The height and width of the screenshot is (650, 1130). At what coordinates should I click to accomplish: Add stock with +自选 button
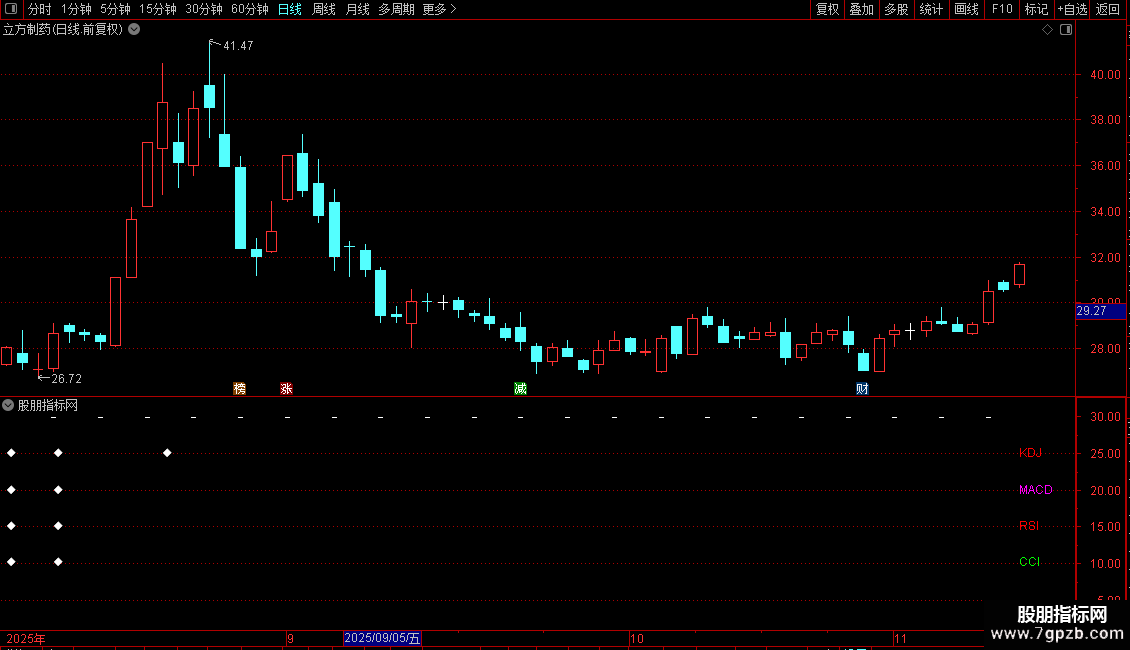point(1072,9)
